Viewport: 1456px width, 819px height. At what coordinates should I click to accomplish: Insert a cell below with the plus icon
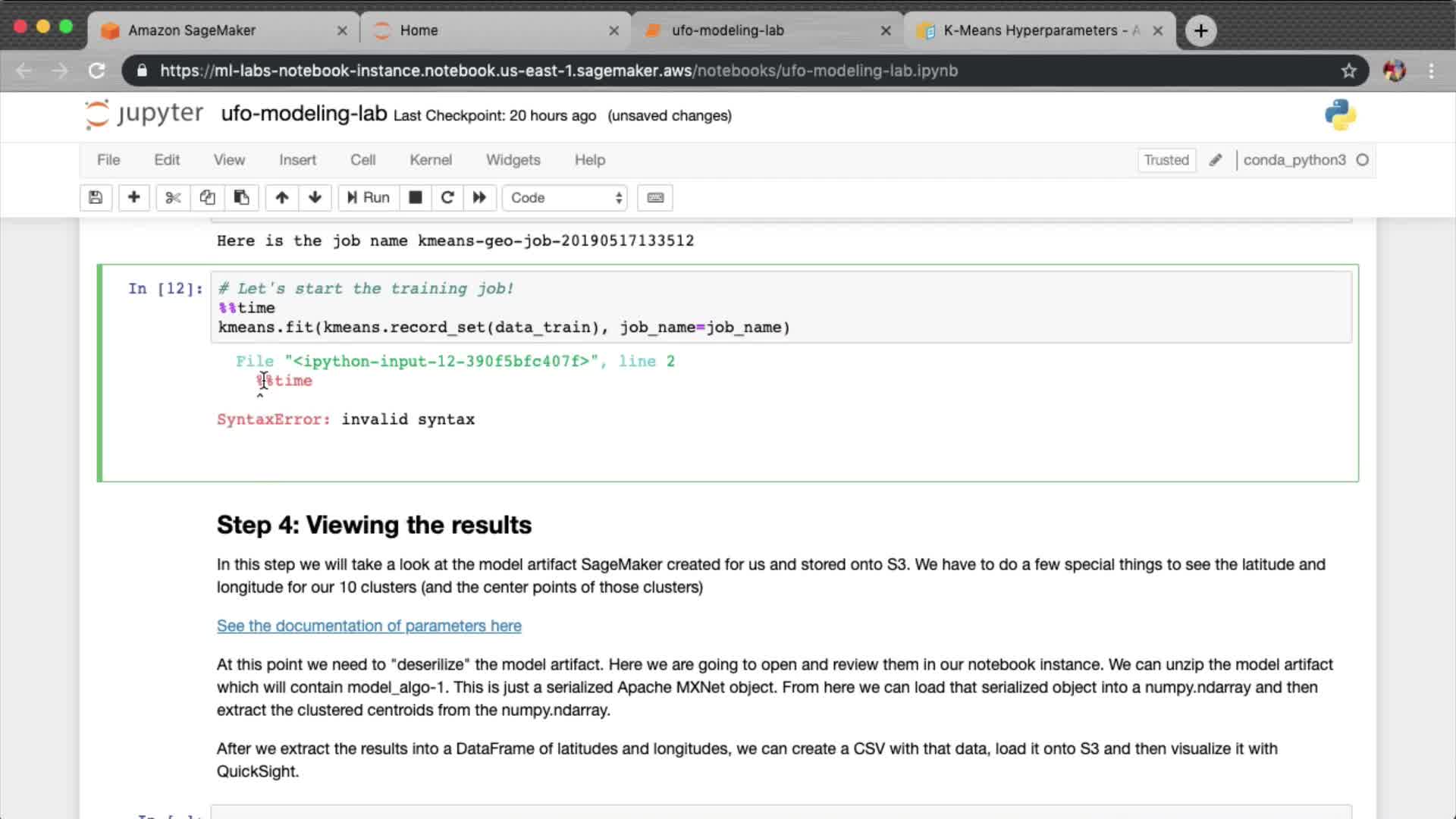(x=133, y=198)
